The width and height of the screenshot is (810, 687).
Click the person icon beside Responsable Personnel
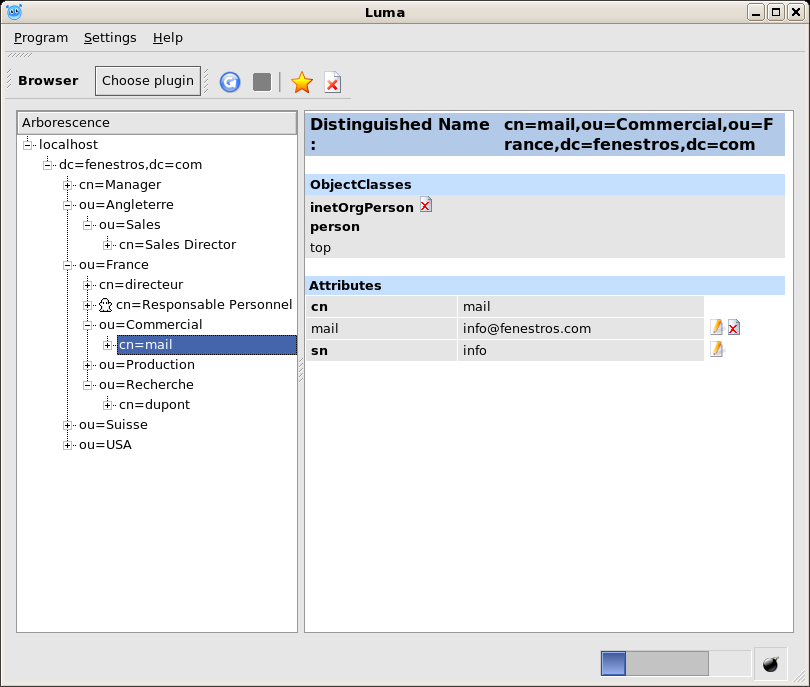click(105, 305)
